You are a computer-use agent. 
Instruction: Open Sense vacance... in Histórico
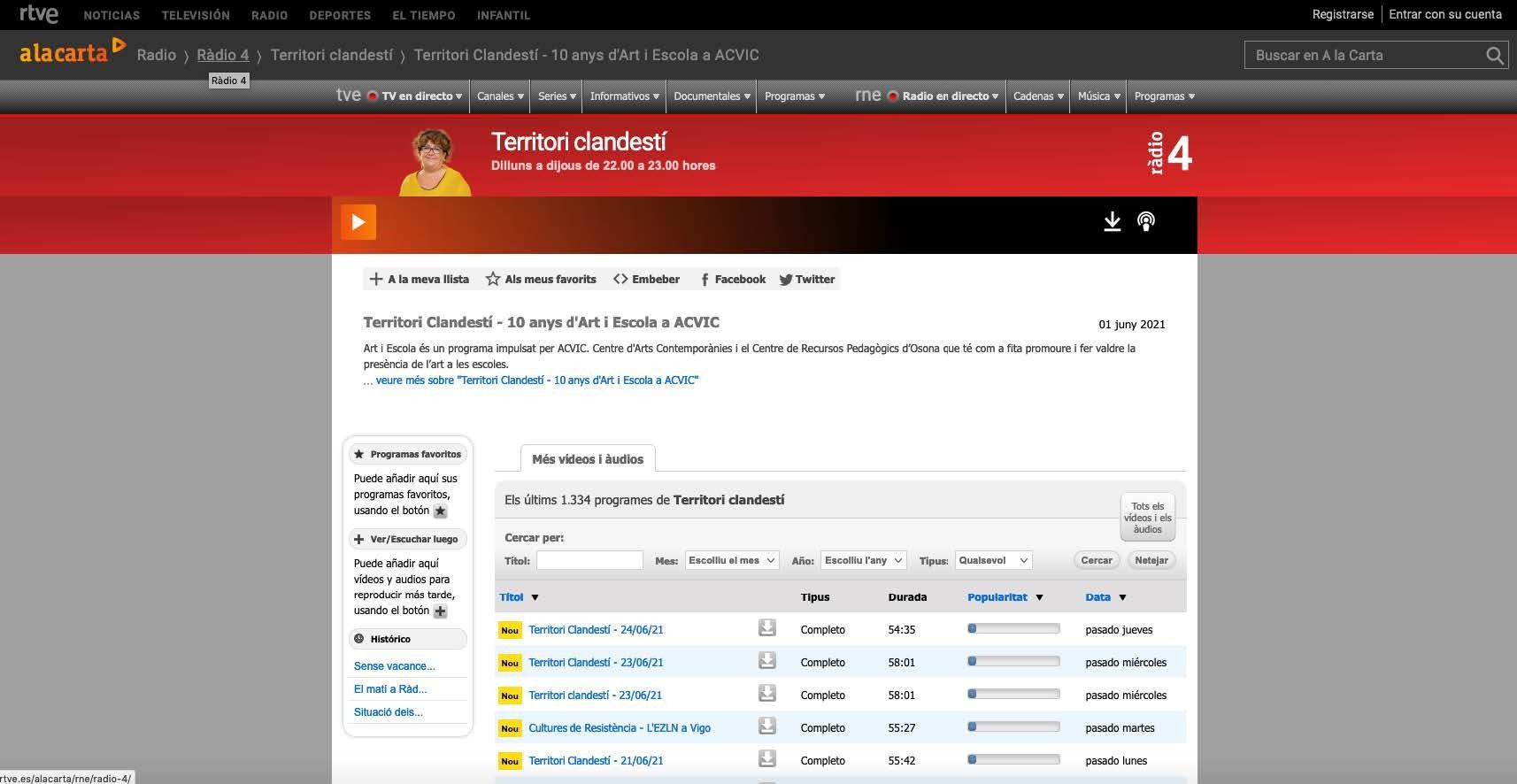pos(395,666)
